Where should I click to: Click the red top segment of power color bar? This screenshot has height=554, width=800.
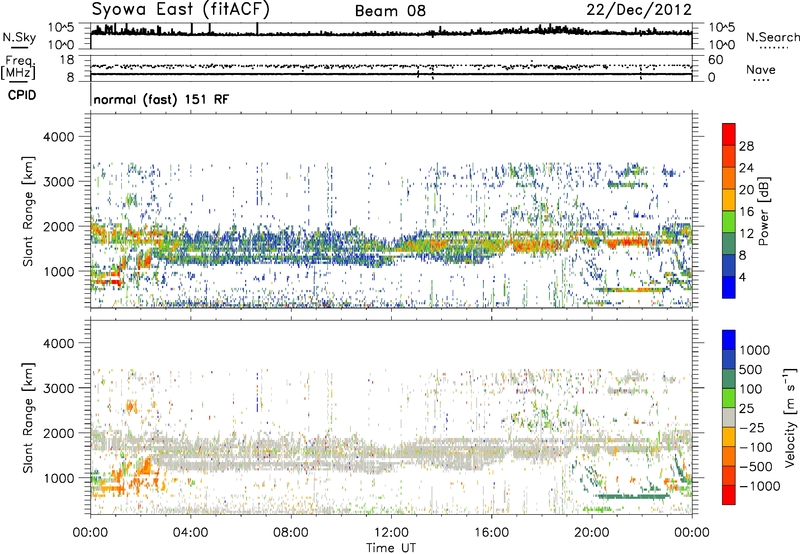coord(729,134)
